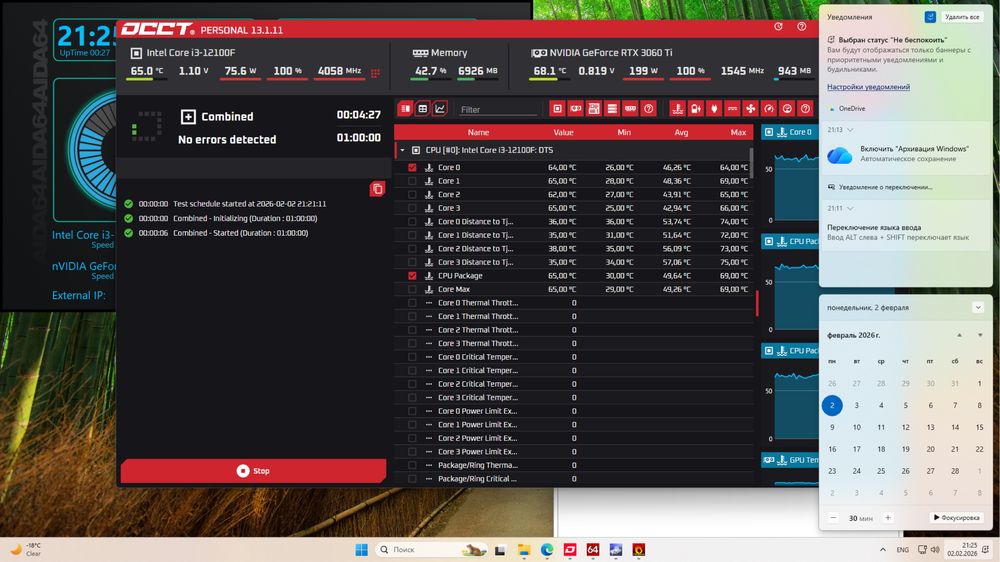The height and width of the screenshot is (562, 1000).
Task: Copy the test log with clipboard icon
Action: [x=378, y=189]
